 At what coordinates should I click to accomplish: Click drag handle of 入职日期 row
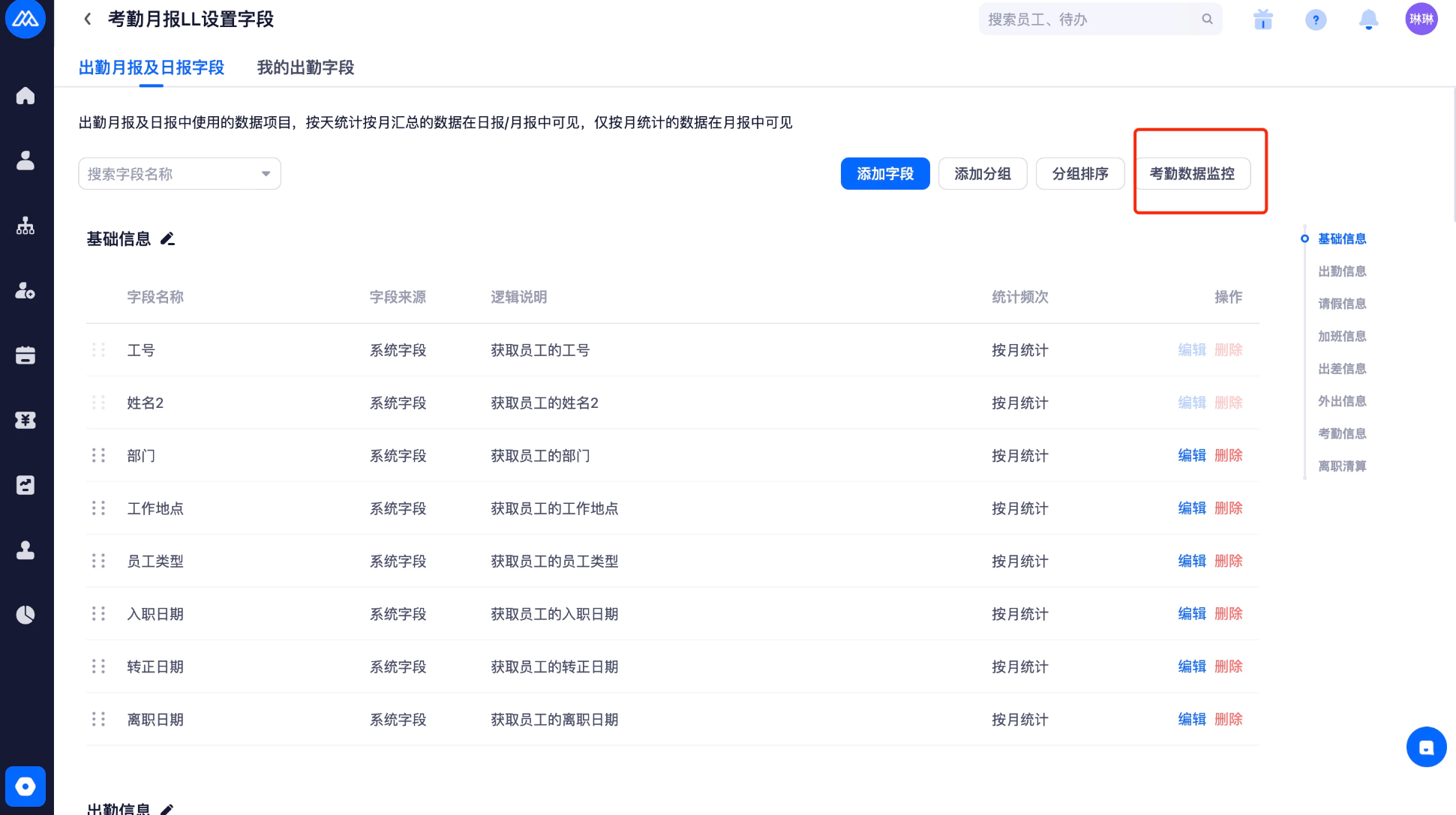pyautogui.click(x=98, y=613)
